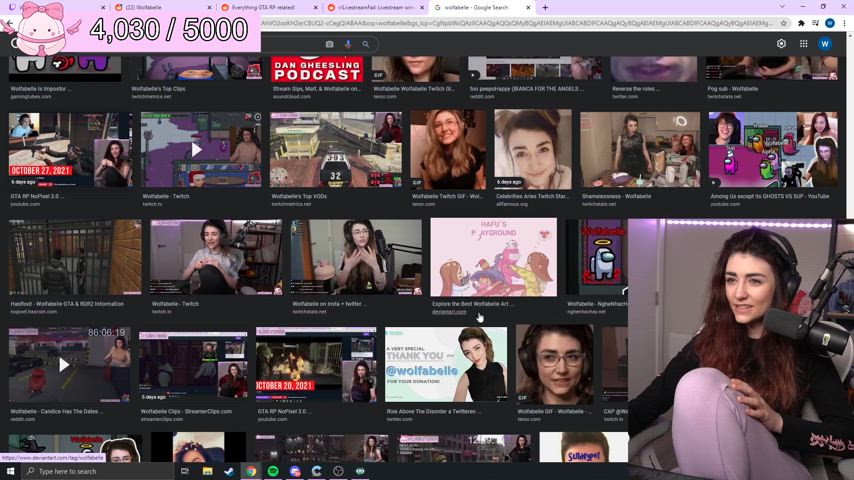Click the voice search microphone icon
The height and width of the screenshot is (480, 854).
[347, 44]
